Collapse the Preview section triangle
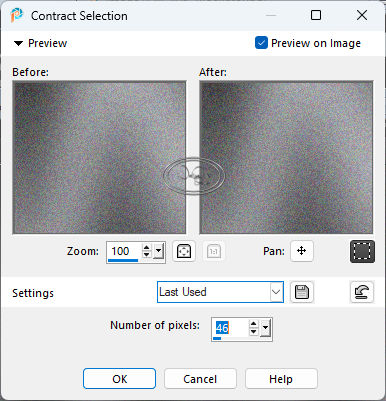Screen dimensions: 386x401 pyautogui.click(x=18, y=43)
